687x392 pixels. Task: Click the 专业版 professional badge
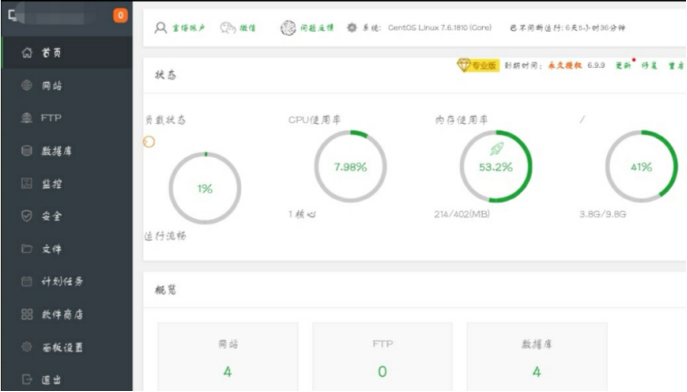[478, 66]
